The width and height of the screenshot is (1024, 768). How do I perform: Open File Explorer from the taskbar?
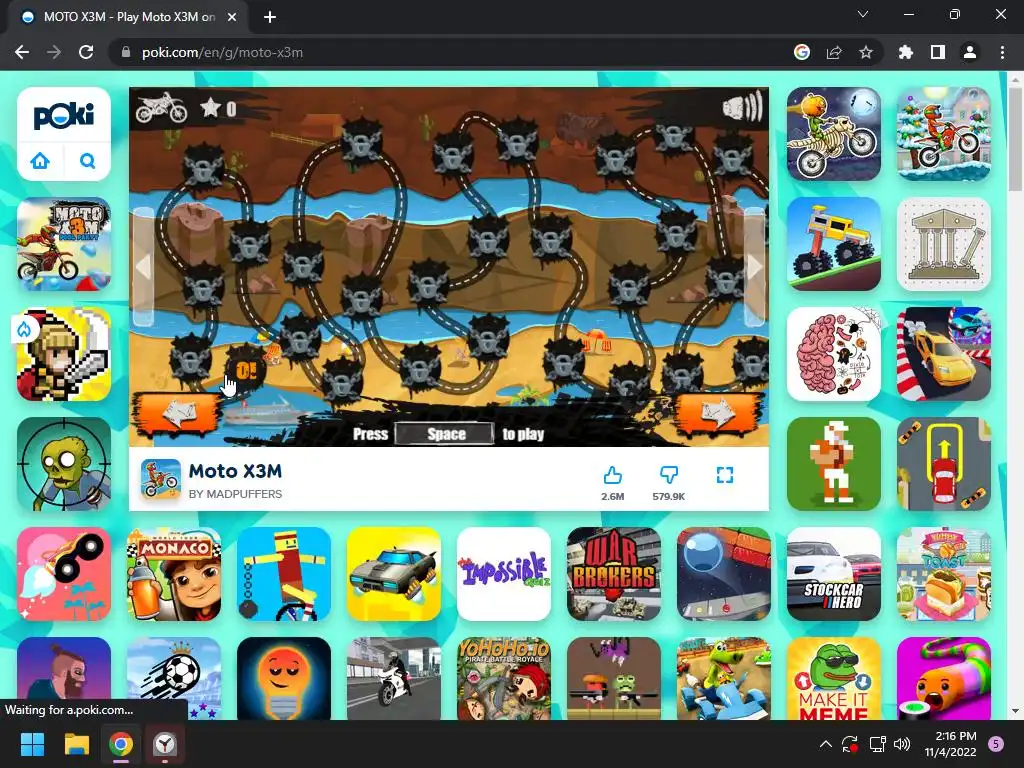point(76,744)
